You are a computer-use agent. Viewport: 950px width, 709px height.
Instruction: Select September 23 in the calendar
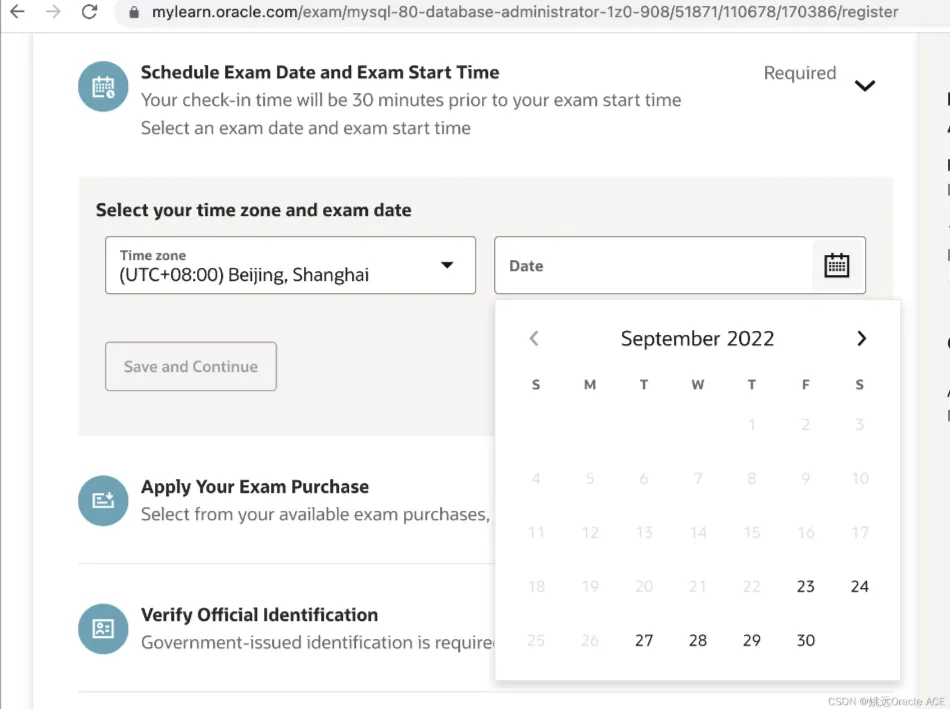[x=805, y=586]
